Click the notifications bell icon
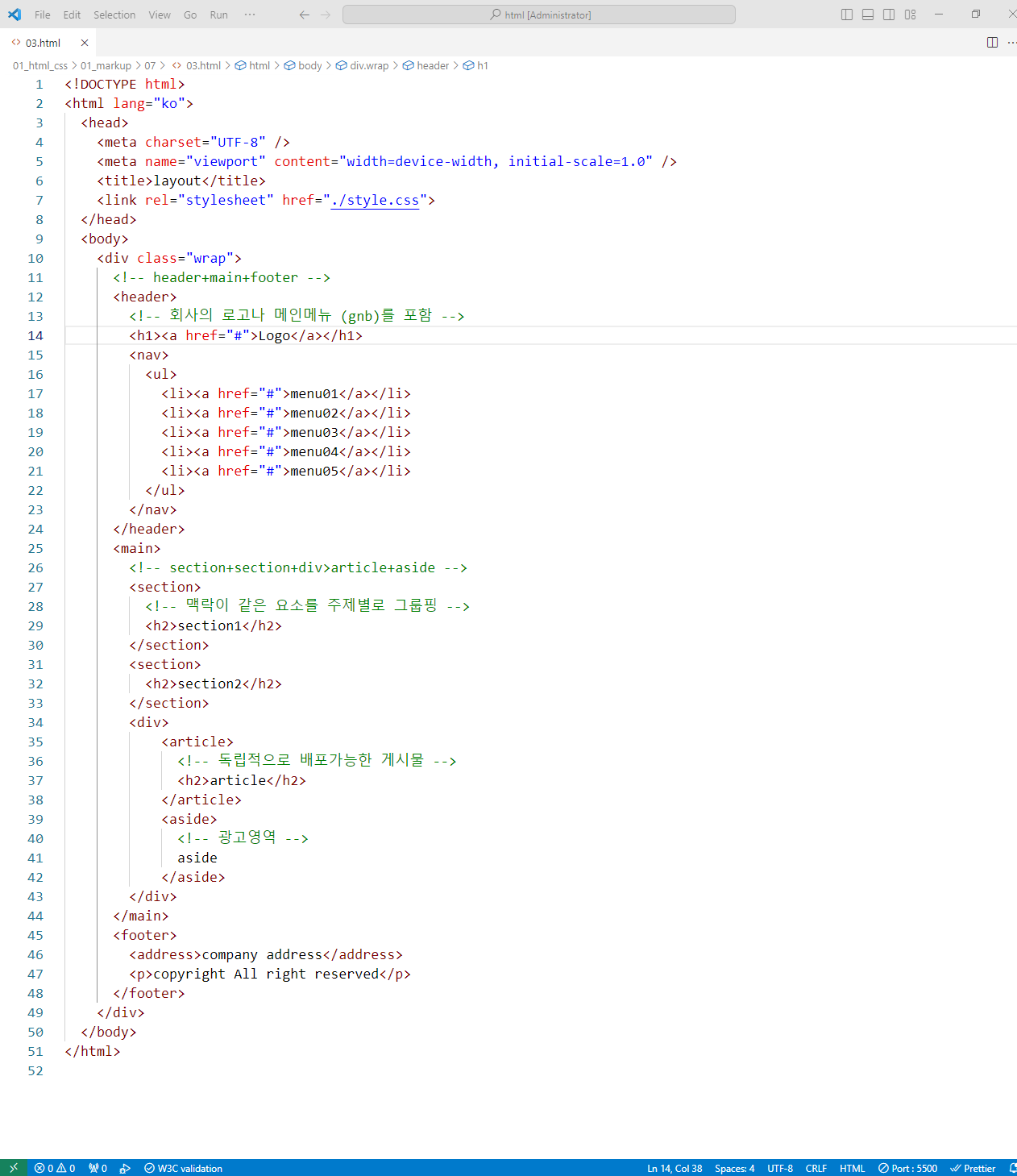Image resolution: width=1017 pixels, height=1176 pixels. coord(1012,1168)
